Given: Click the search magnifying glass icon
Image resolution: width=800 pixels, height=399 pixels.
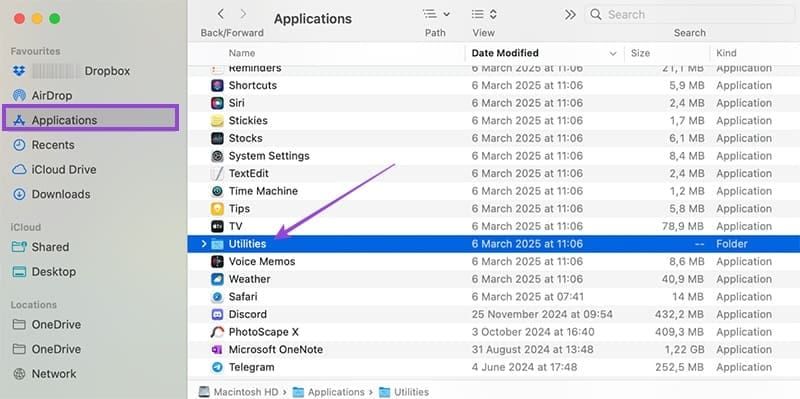Looking at the screenshot, I should coord(595,14).
